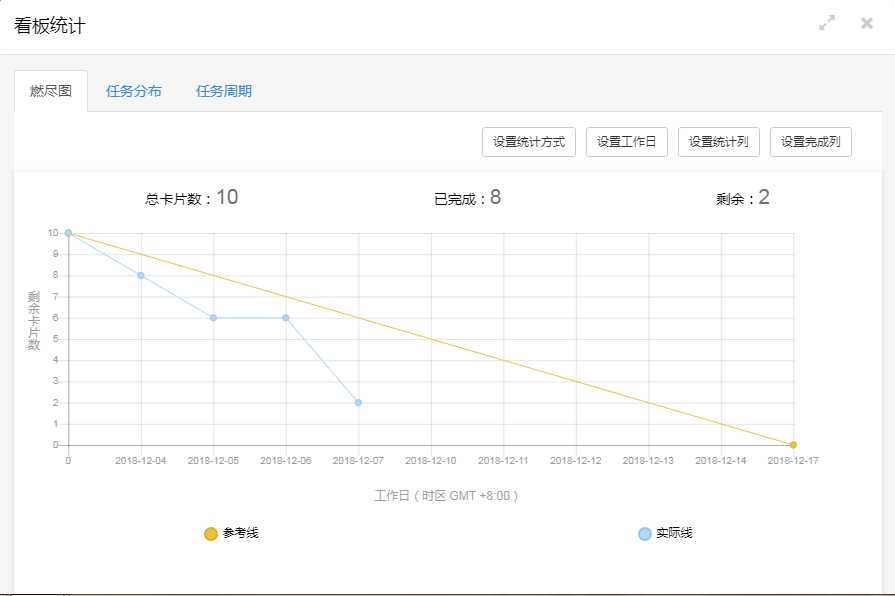
Task: Toggle the 实际线 series visibility in the legend
Action: coord(666,533)
